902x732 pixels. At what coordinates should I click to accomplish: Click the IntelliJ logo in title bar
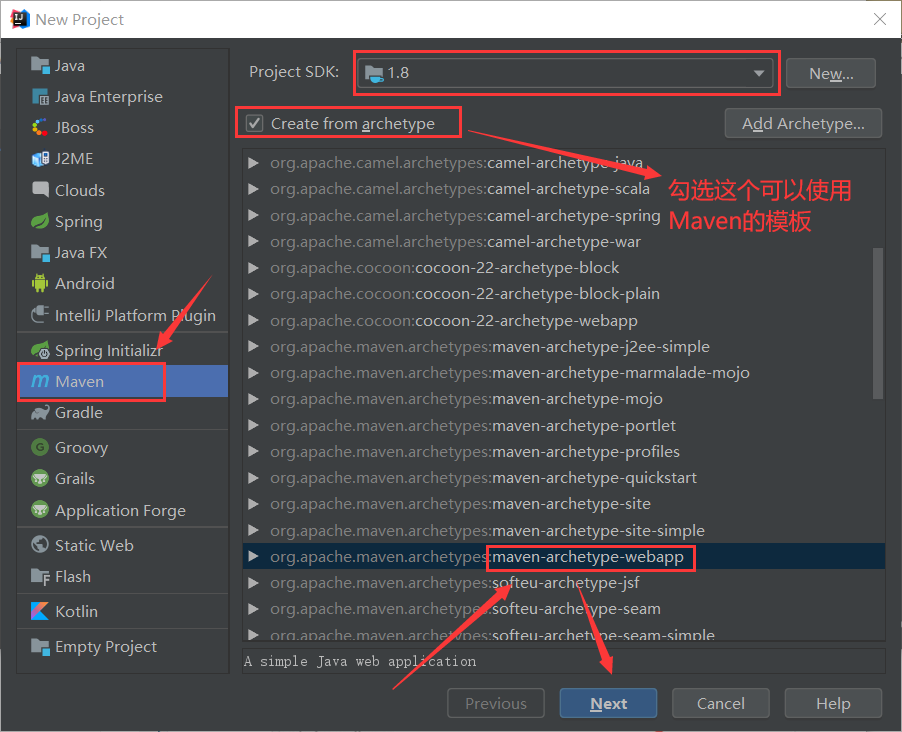(20, 19)
